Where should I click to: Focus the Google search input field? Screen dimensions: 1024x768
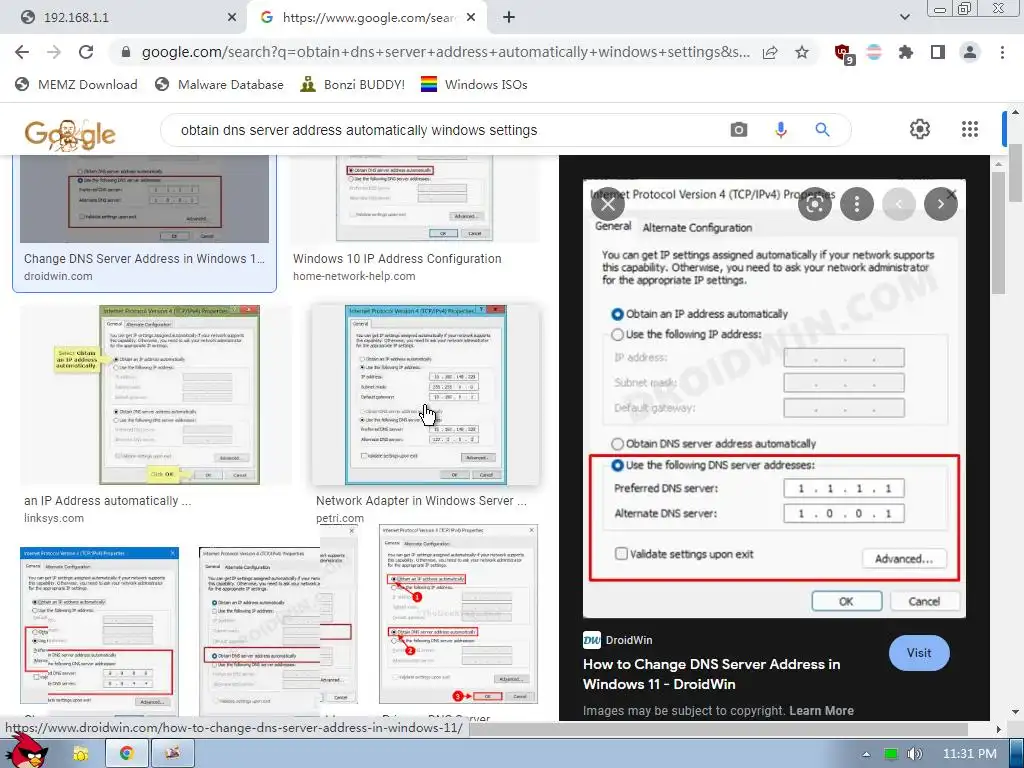[x=451, y=130]
